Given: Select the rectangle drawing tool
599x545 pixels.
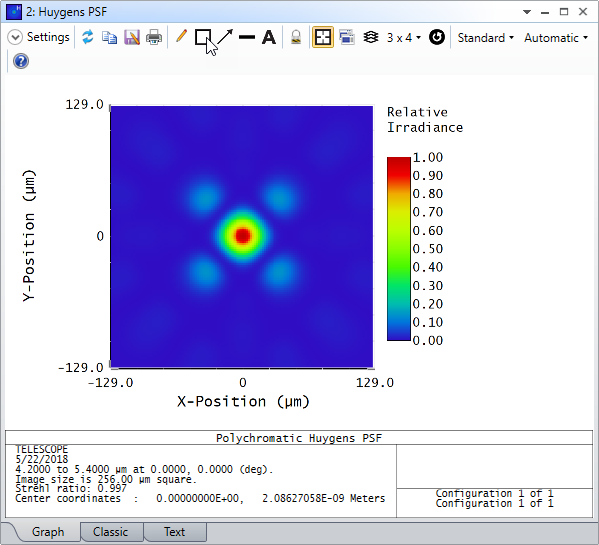Looking at the screenshot, I should tap(203, 37).
